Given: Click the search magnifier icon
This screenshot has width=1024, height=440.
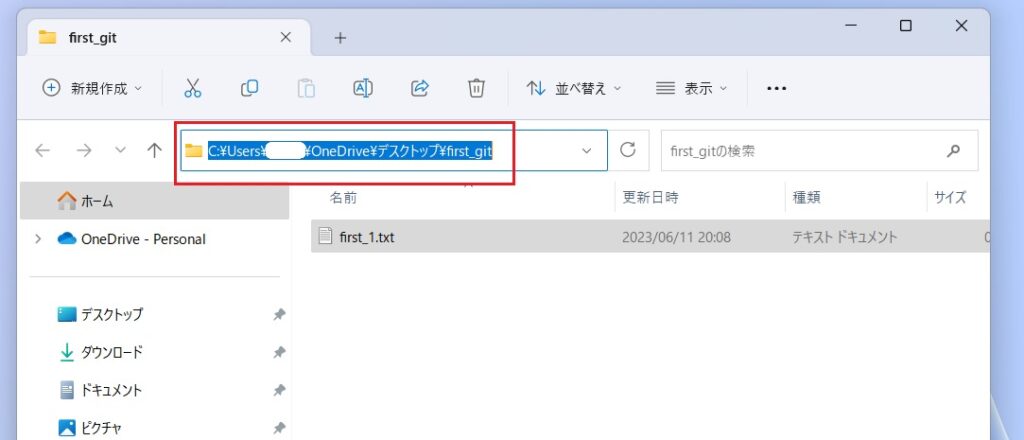Looking at the screenshot, I should point(952,150).
